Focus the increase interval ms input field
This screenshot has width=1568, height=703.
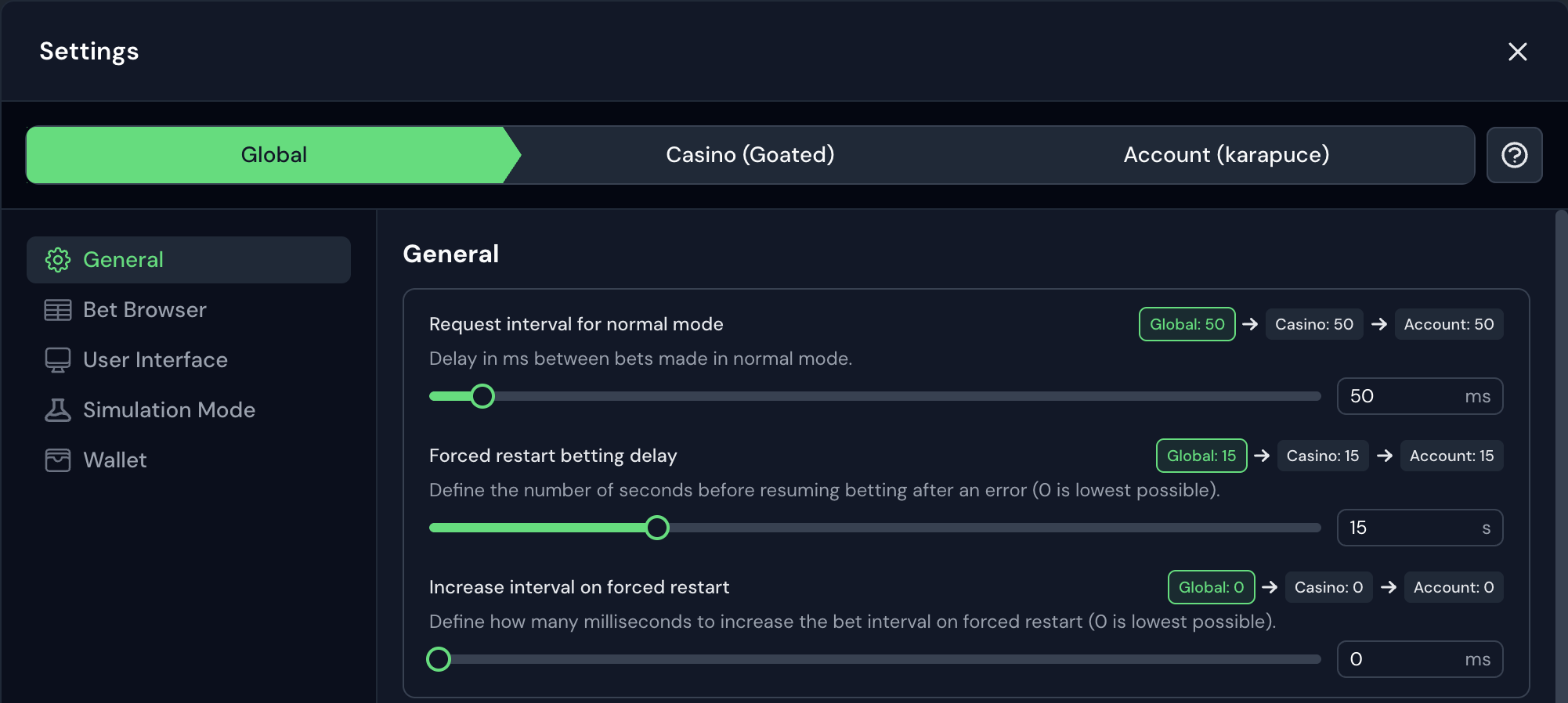click(x=1402, y=659)
